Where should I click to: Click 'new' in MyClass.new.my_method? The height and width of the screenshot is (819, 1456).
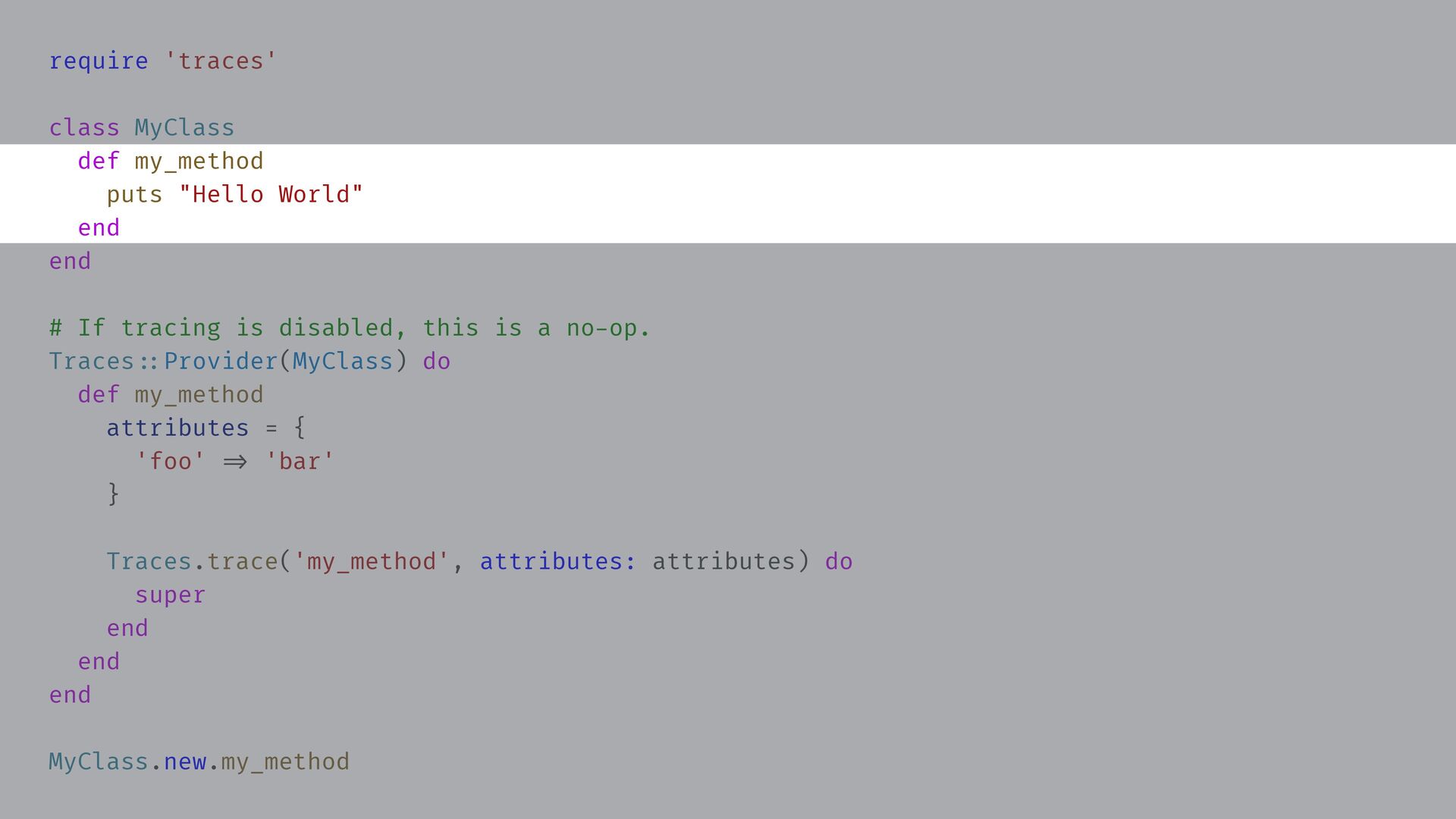pos(184,761)
